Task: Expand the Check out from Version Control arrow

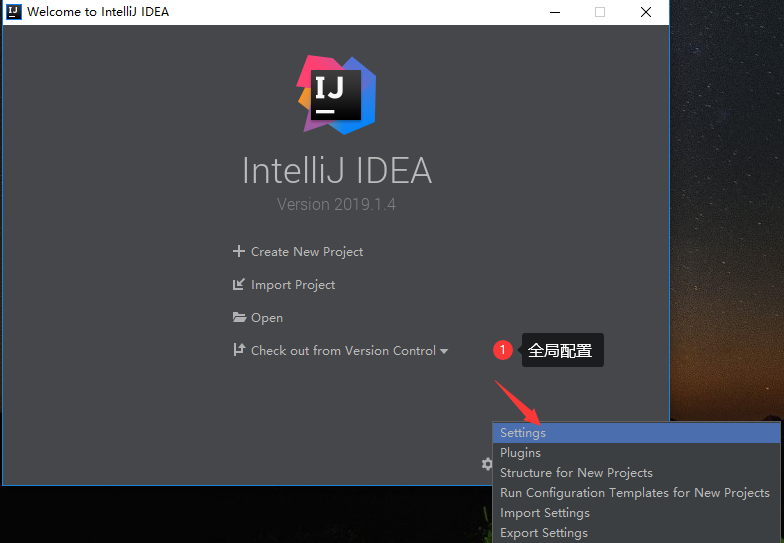Action: coord(444,351)
